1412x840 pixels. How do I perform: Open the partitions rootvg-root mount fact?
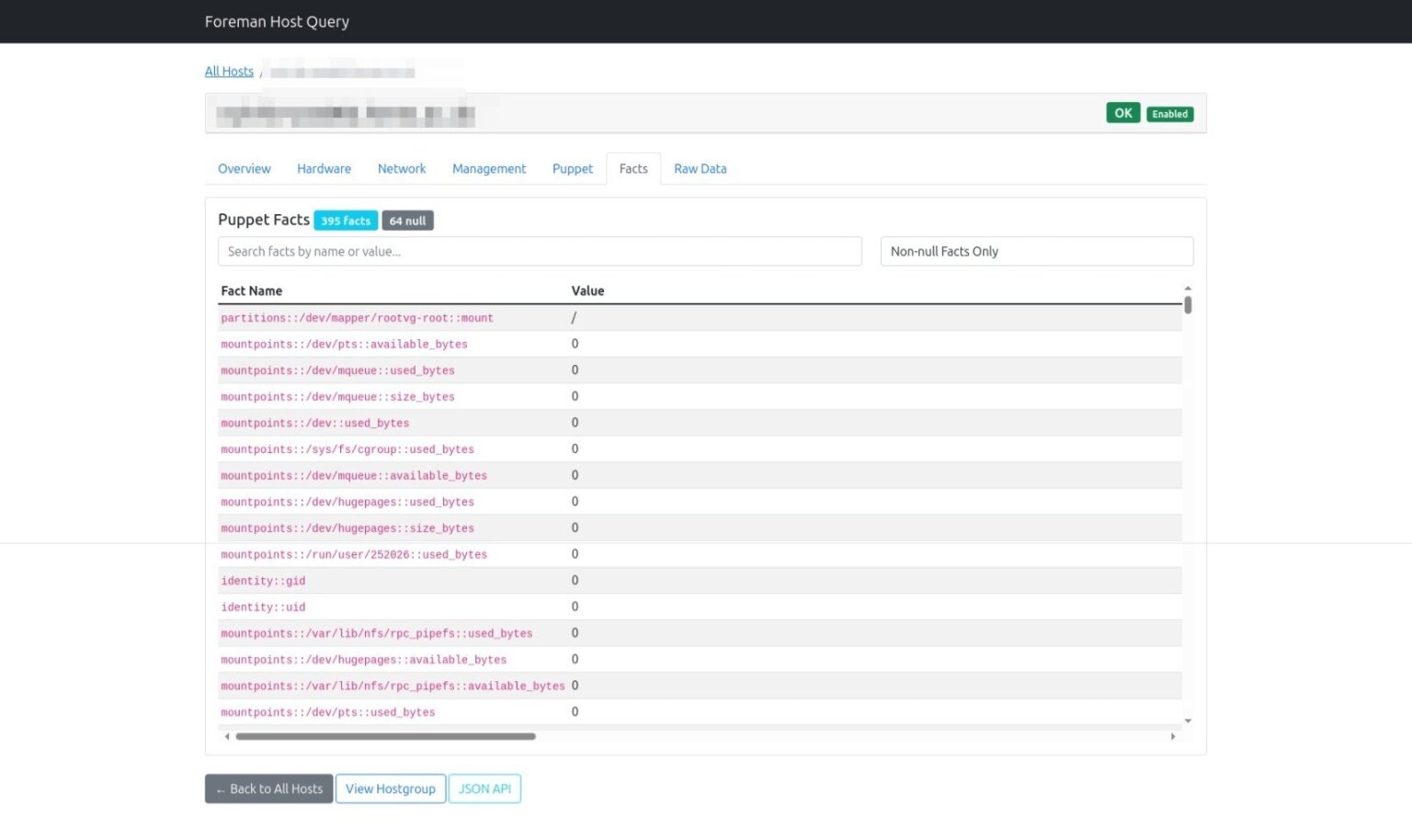tap(357, 317)
